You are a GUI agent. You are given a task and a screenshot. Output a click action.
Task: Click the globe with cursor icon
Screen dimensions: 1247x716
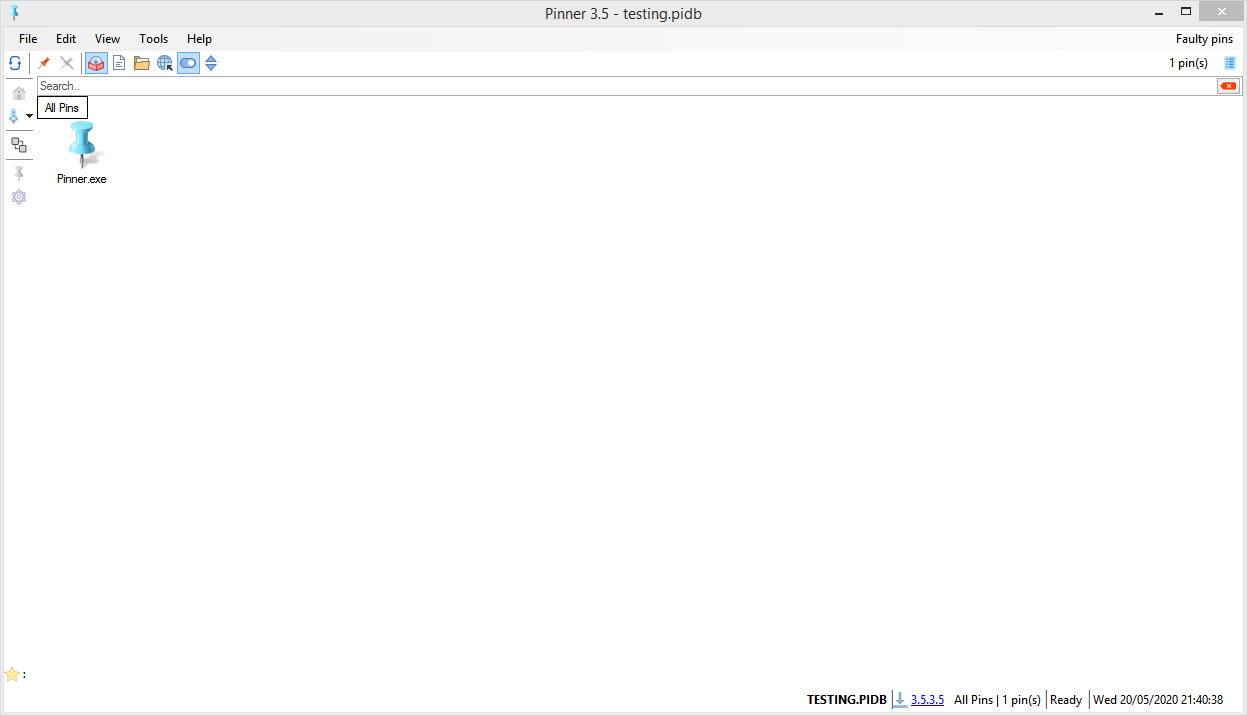click(x=165, y=63)
